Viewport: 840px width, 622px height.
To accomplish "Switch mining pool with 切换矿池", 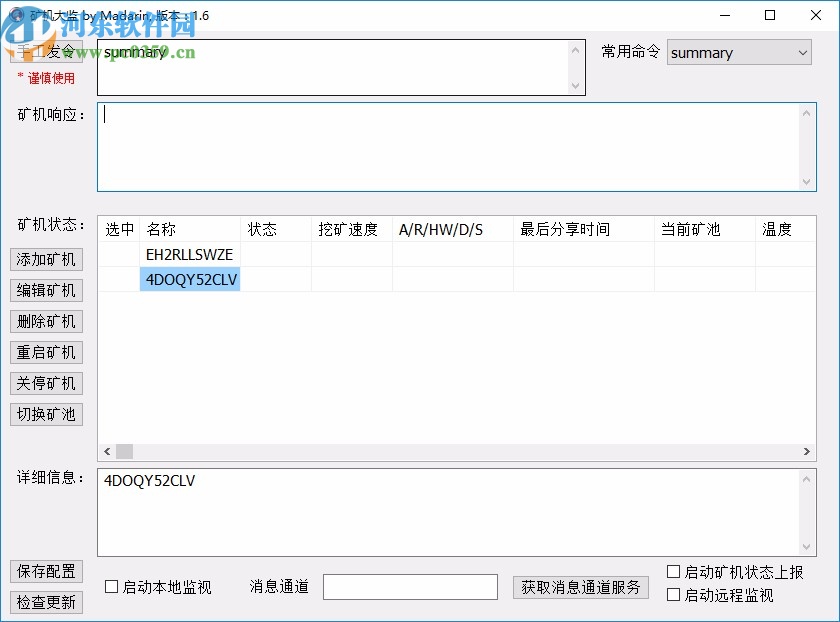I will pyautogui.click(x=46, y=414).
